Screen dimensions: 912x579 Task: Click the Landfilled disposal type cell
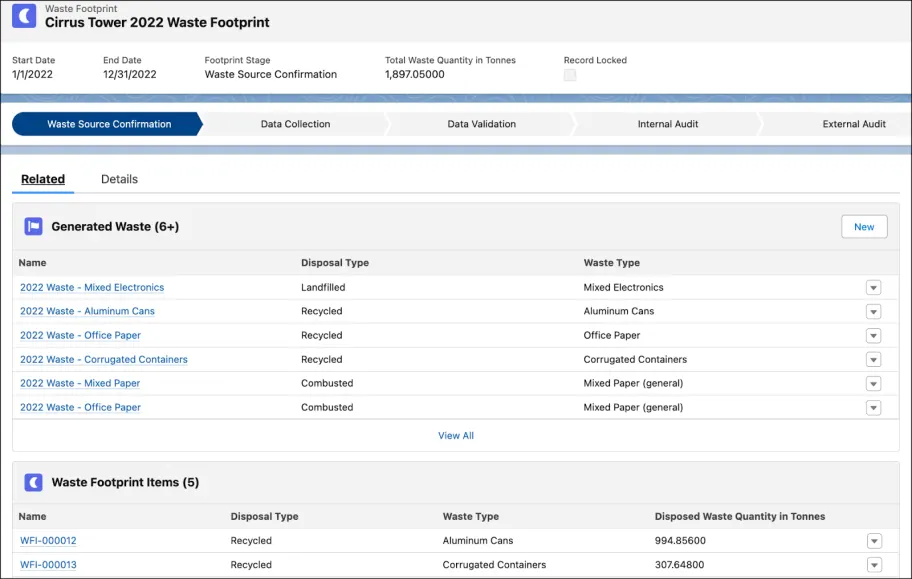323,287
